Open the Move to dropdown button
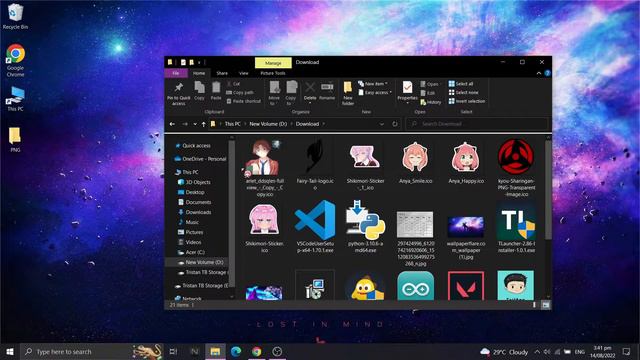Screen dimensions: 640x360 (x=274, y=93)
